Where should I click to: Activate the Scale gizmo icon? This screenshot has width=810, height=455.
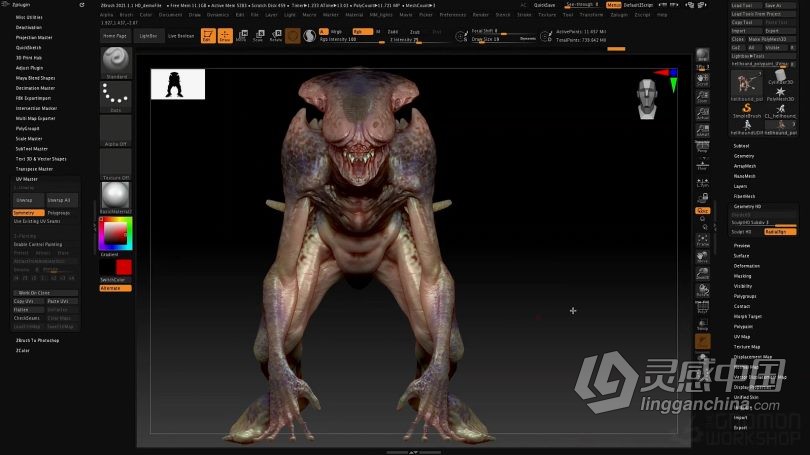tap(259, 36)
